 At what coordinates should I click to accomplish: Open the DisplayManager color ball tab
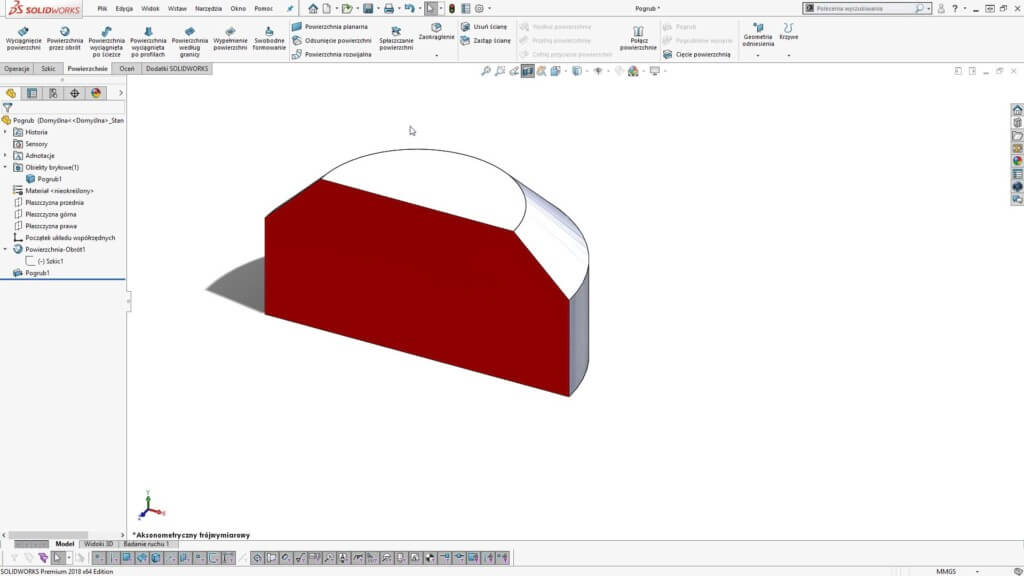(96, 93)
